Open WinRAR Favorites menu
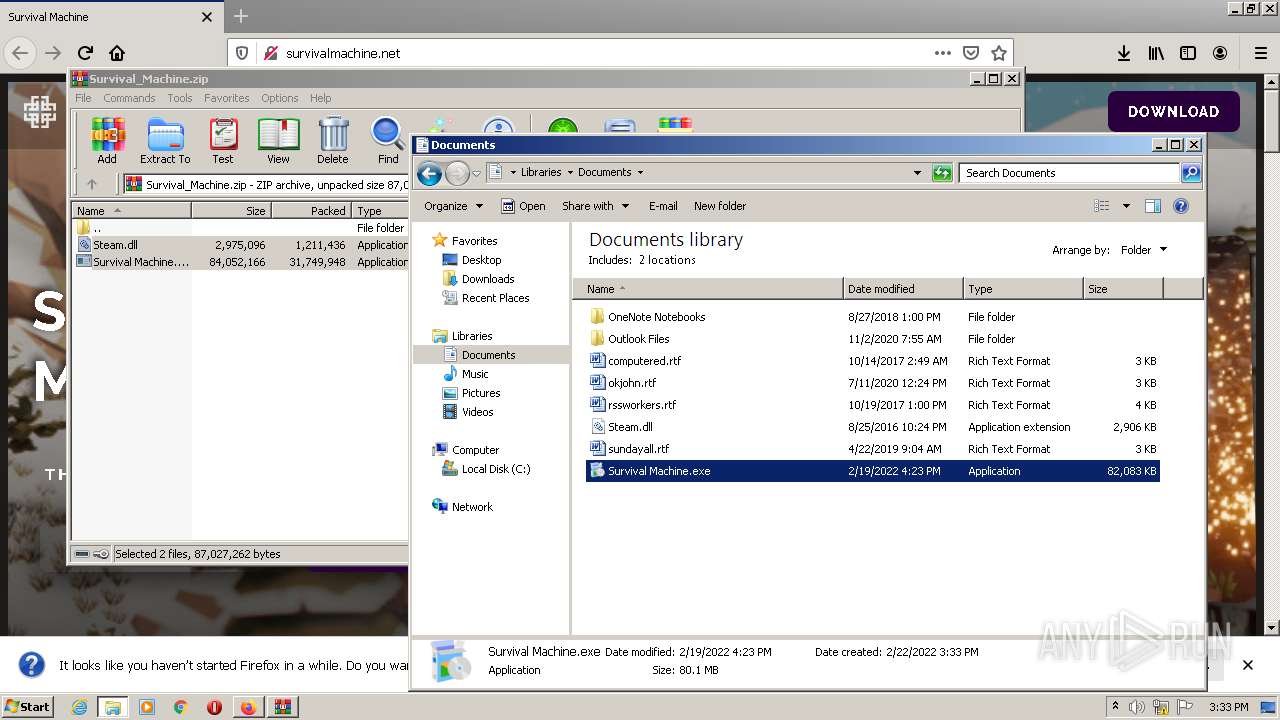 (227, 98)
